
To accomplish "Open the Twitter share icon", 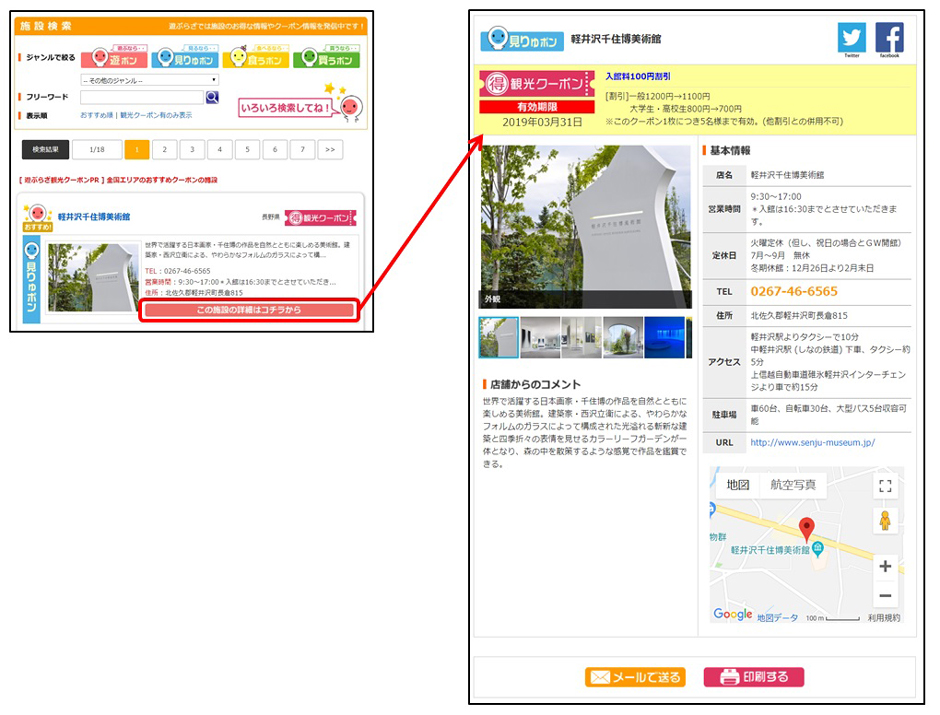I will [851, 38].
